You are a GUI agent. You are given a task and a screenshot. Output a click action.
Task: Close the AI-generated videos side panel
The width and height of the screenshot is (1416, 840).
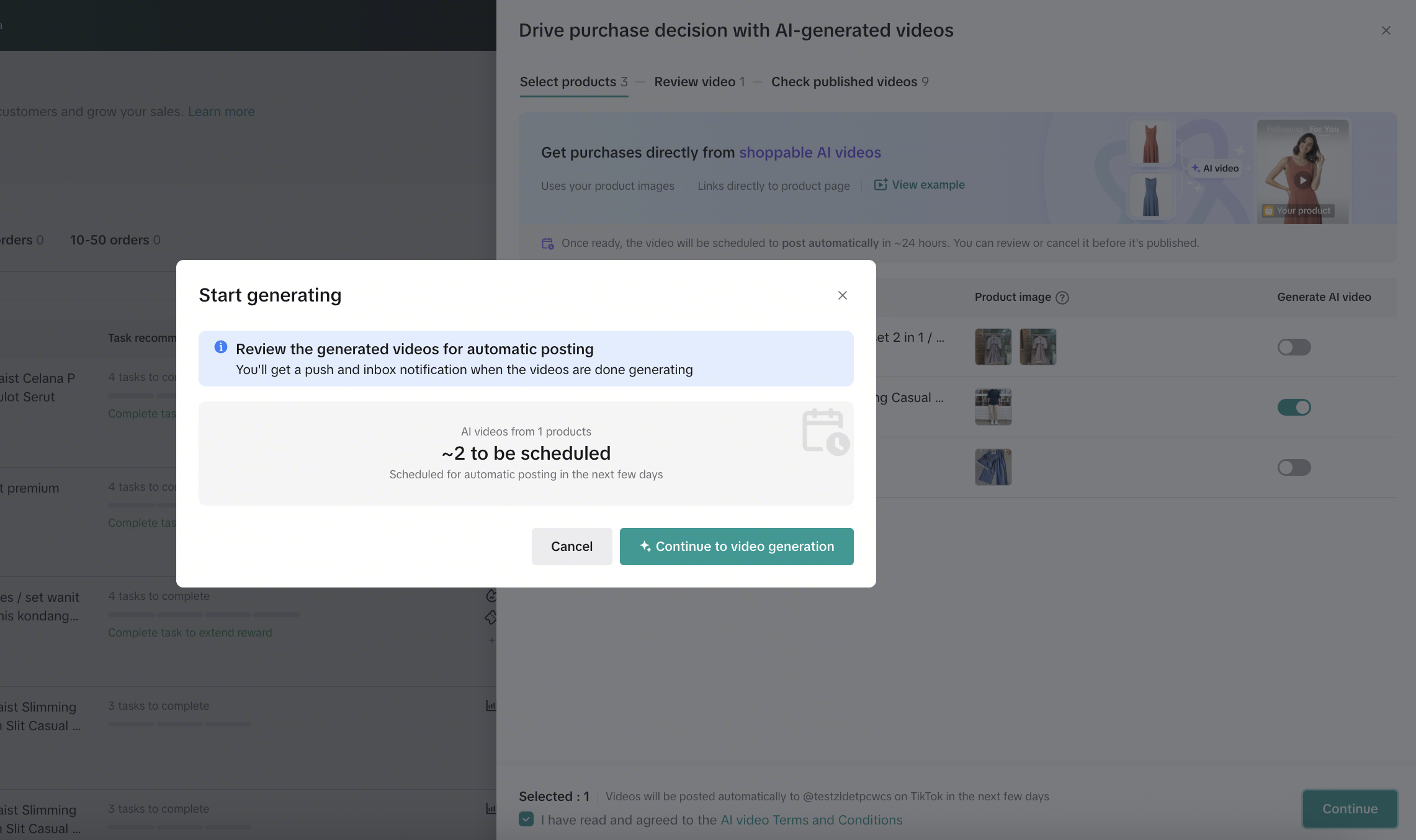tap(1386, 30)
